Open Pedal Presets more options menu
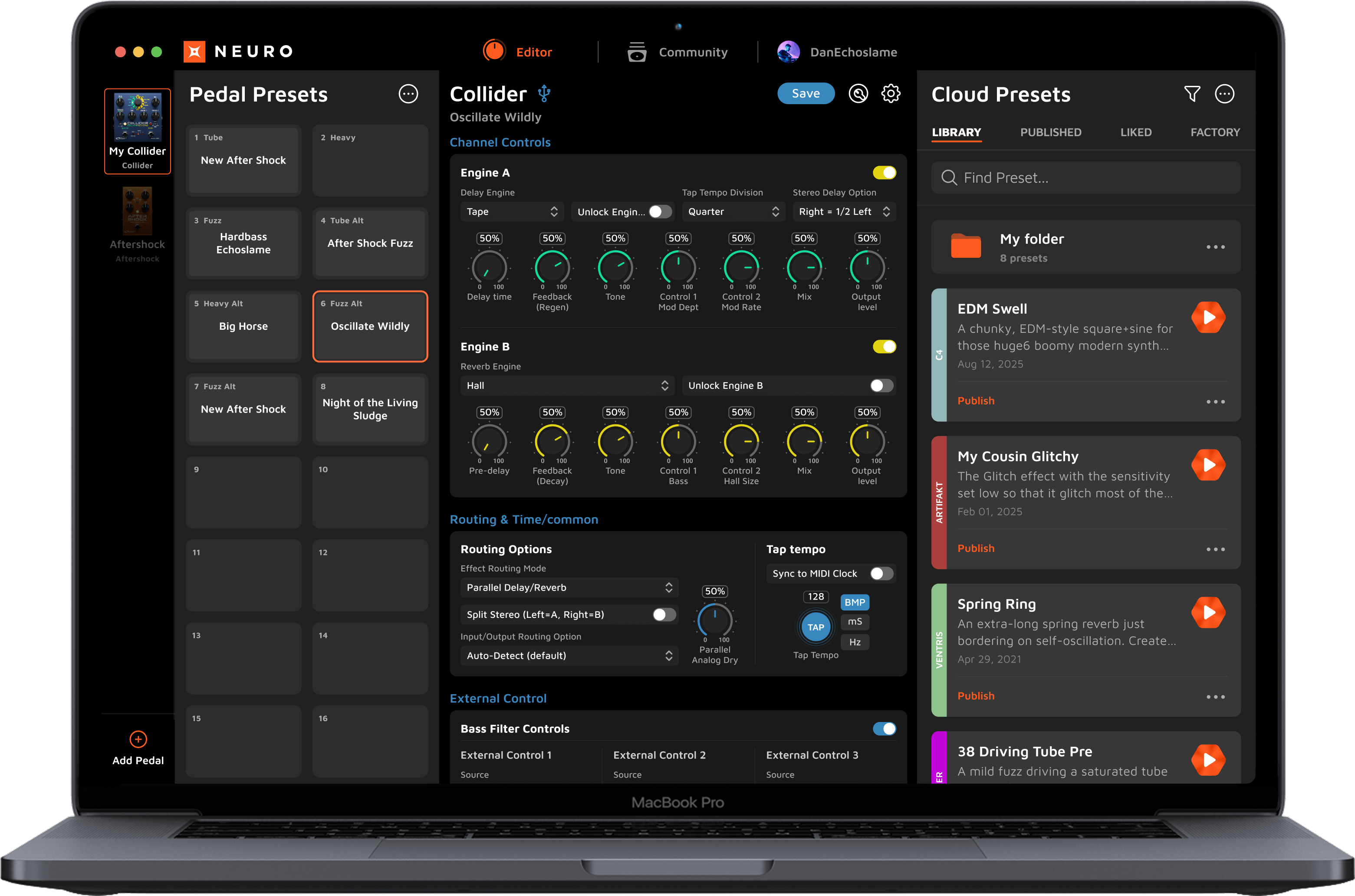Viewport: 1355px width, 896px height. tap(408, 94)
